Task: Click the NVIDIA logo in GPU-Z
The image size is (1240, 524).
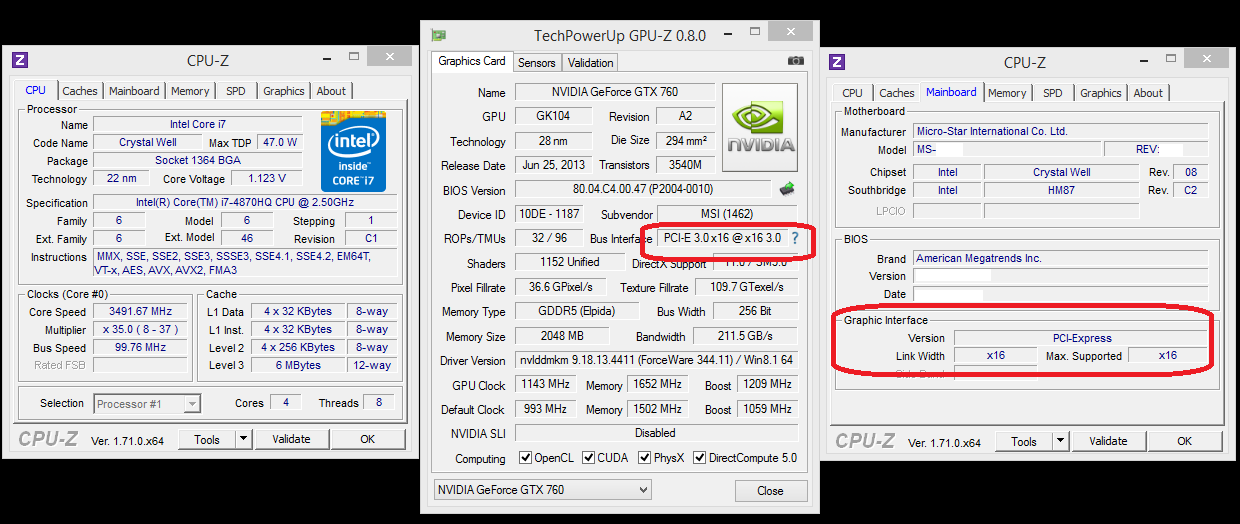Action: 760,128
